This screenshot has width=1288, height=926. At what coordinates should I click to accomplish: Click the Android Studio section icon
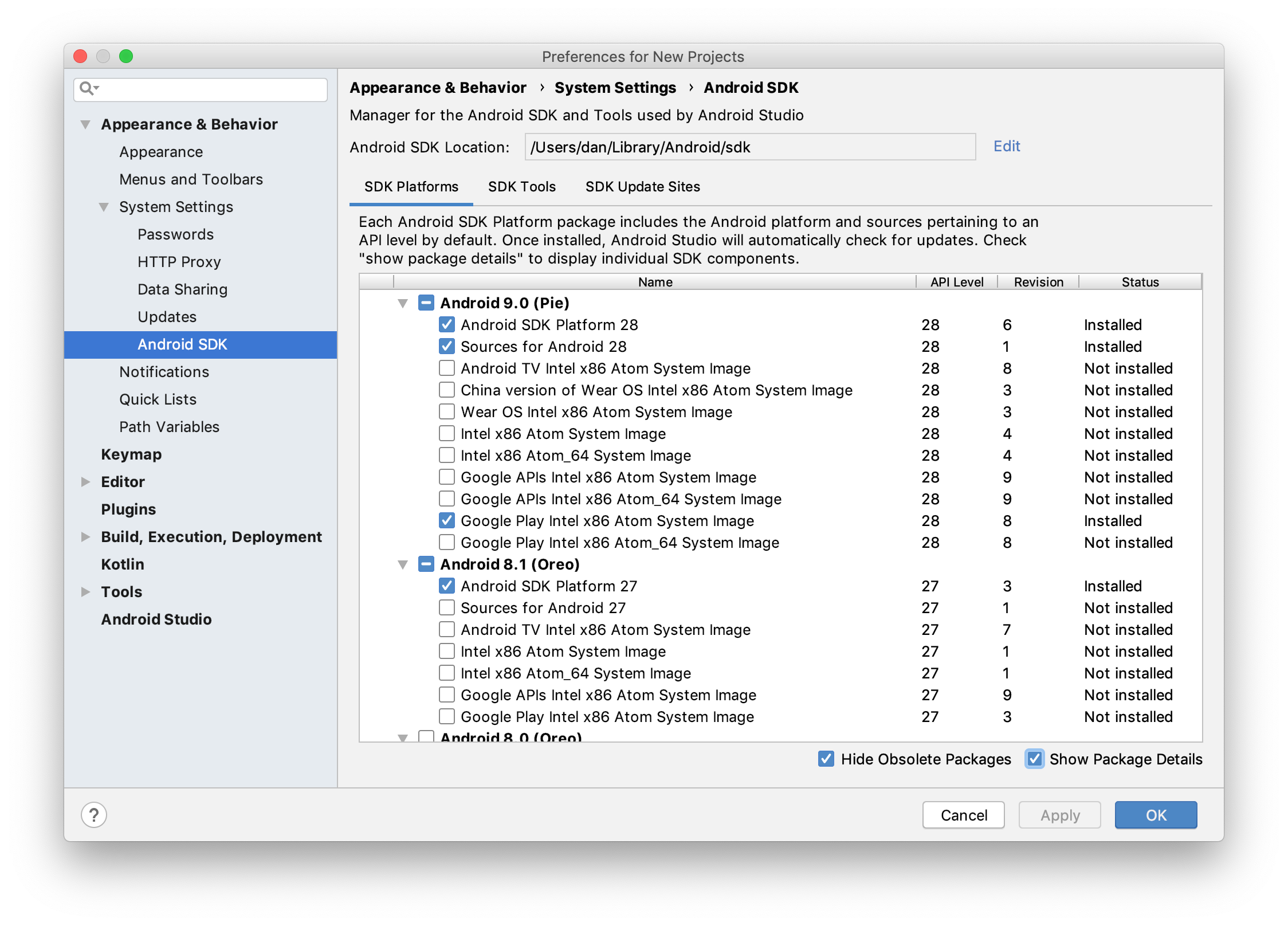pos(155,619)
